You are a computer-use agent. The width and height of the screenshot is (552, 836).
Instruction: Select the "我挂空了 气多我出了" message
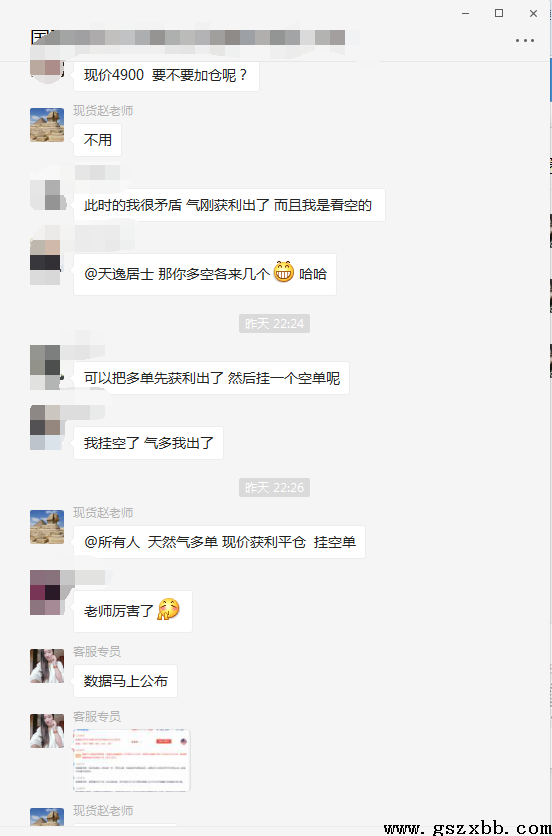pyautogui.click(x=148, y=443)
